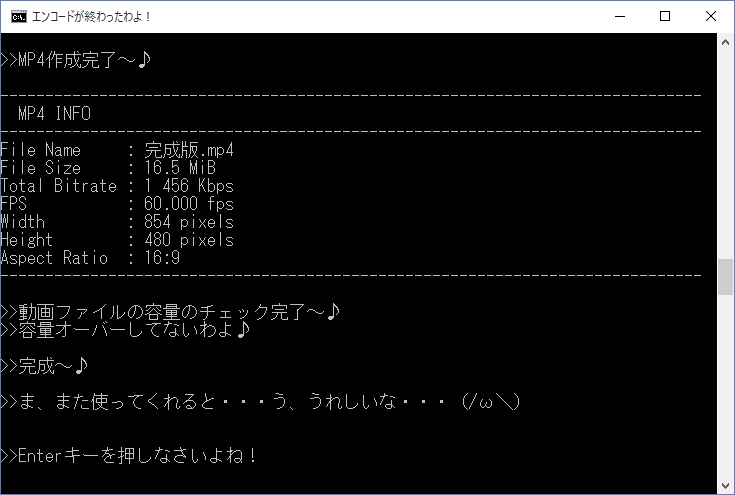This screenshot has width=735, height=495.
Task: Open the console system menu icon
Action: tap(19, 17)
